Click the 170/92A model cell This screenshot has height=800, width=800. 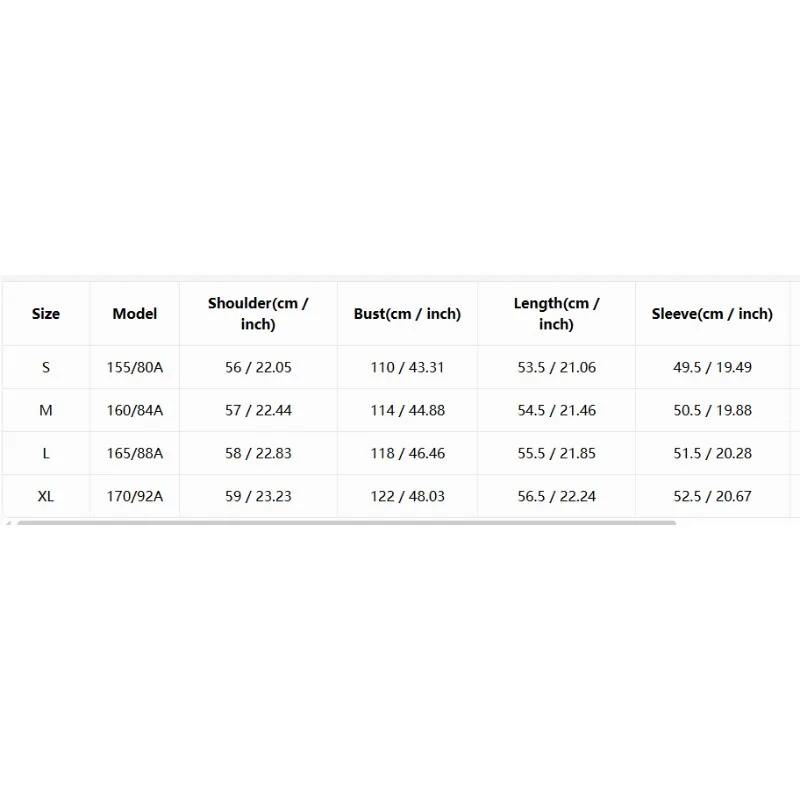click(x=135, y=496)
